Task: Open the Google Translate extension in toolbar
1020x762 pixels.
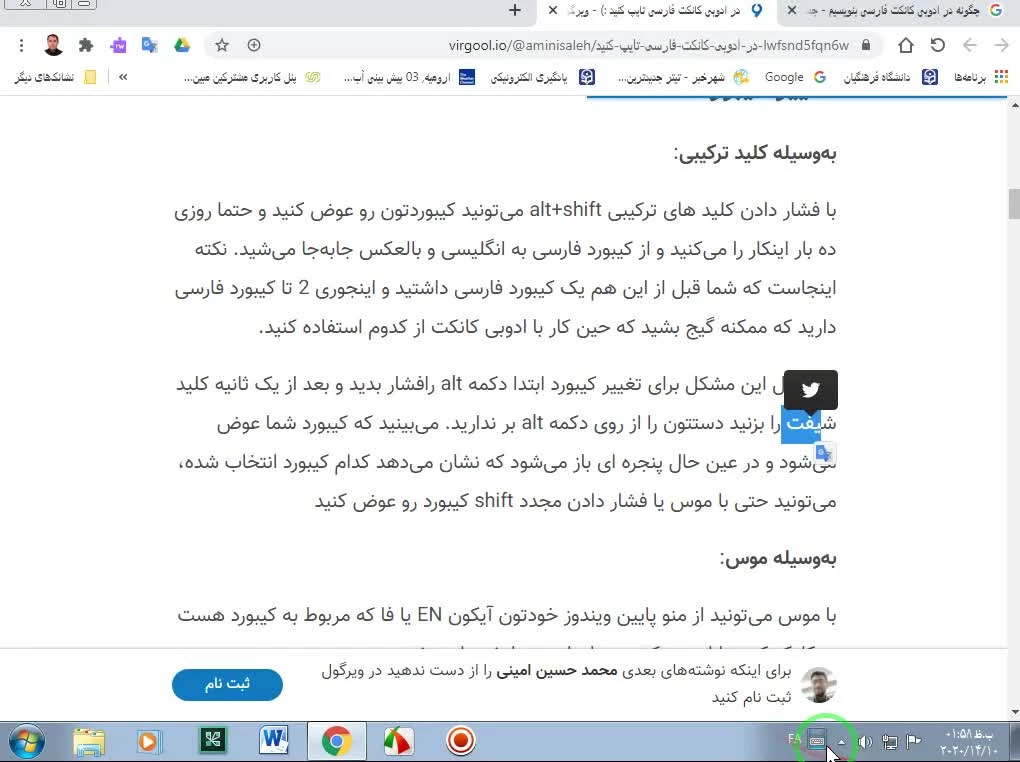Action: pos(150,45)
